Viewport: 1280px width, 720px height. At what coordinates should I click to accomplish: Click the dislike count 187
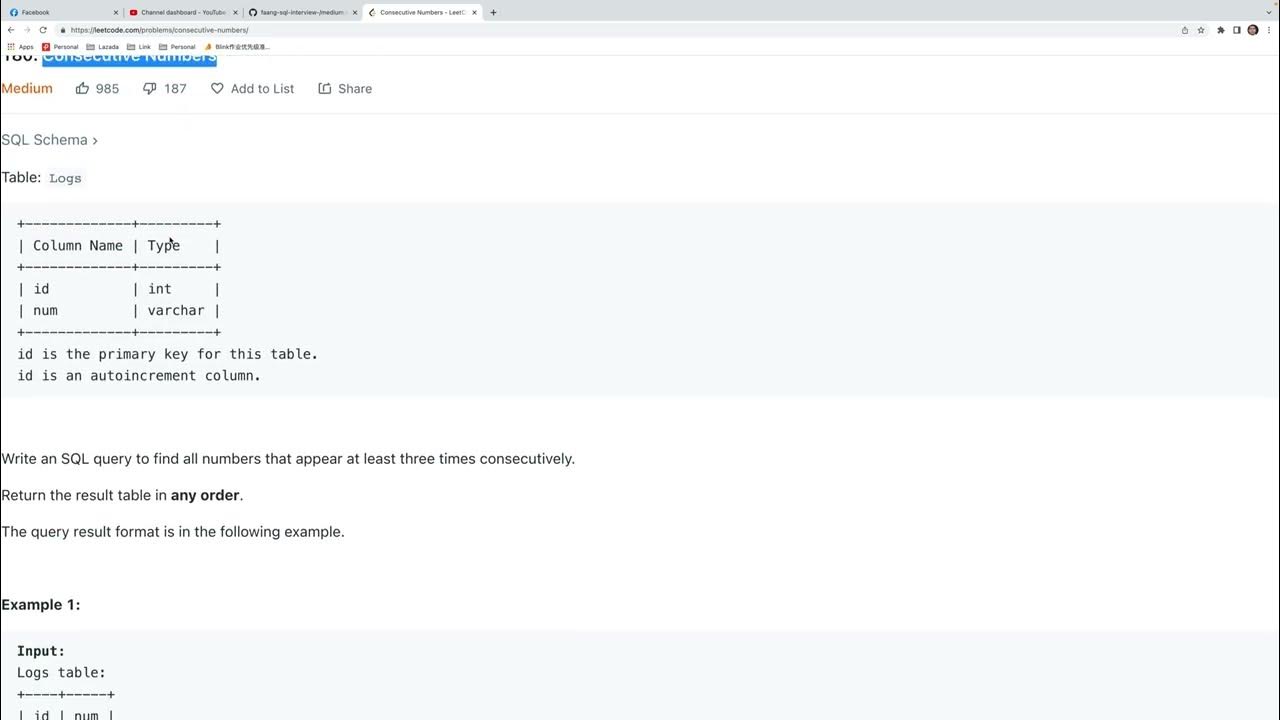click(175, 89)
